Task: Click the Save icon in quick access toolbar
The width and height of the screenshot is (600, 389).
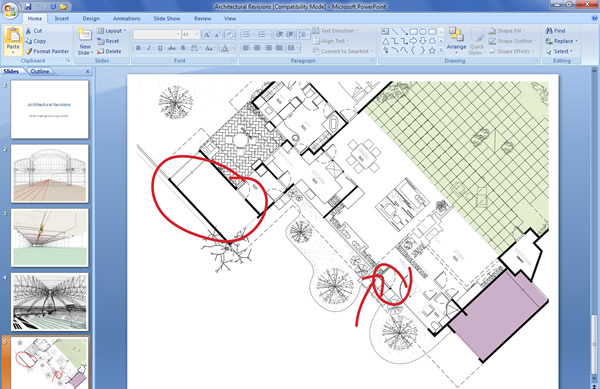Action: click(28, 7)
